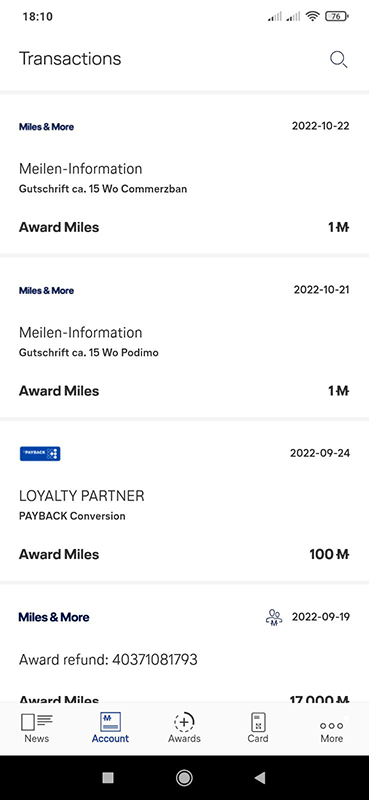The image size is (369, 800).
Task: Open Award refund 40371081793 transaction
Action: (184, 643)
